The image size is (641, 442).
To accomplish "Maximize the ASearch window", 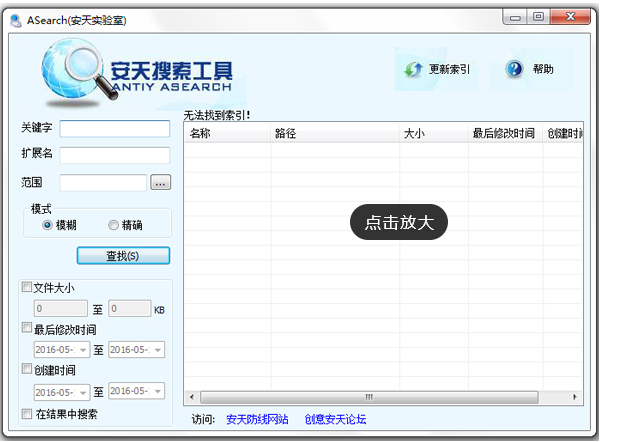I will point(538,17).
